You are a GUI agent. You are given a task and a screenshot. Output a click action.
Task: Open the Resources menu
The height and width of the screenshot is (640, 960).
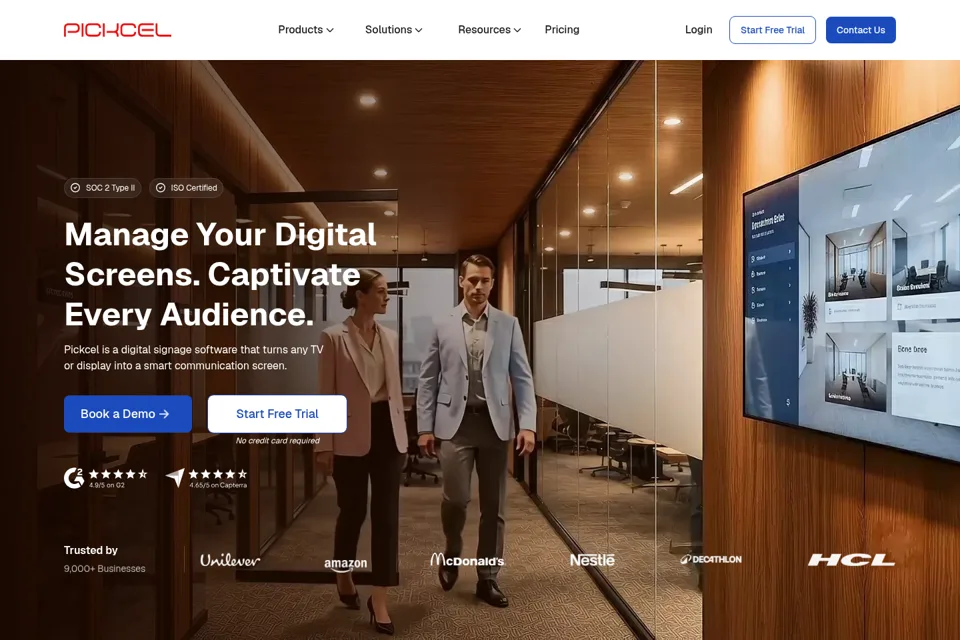[489, 29]
